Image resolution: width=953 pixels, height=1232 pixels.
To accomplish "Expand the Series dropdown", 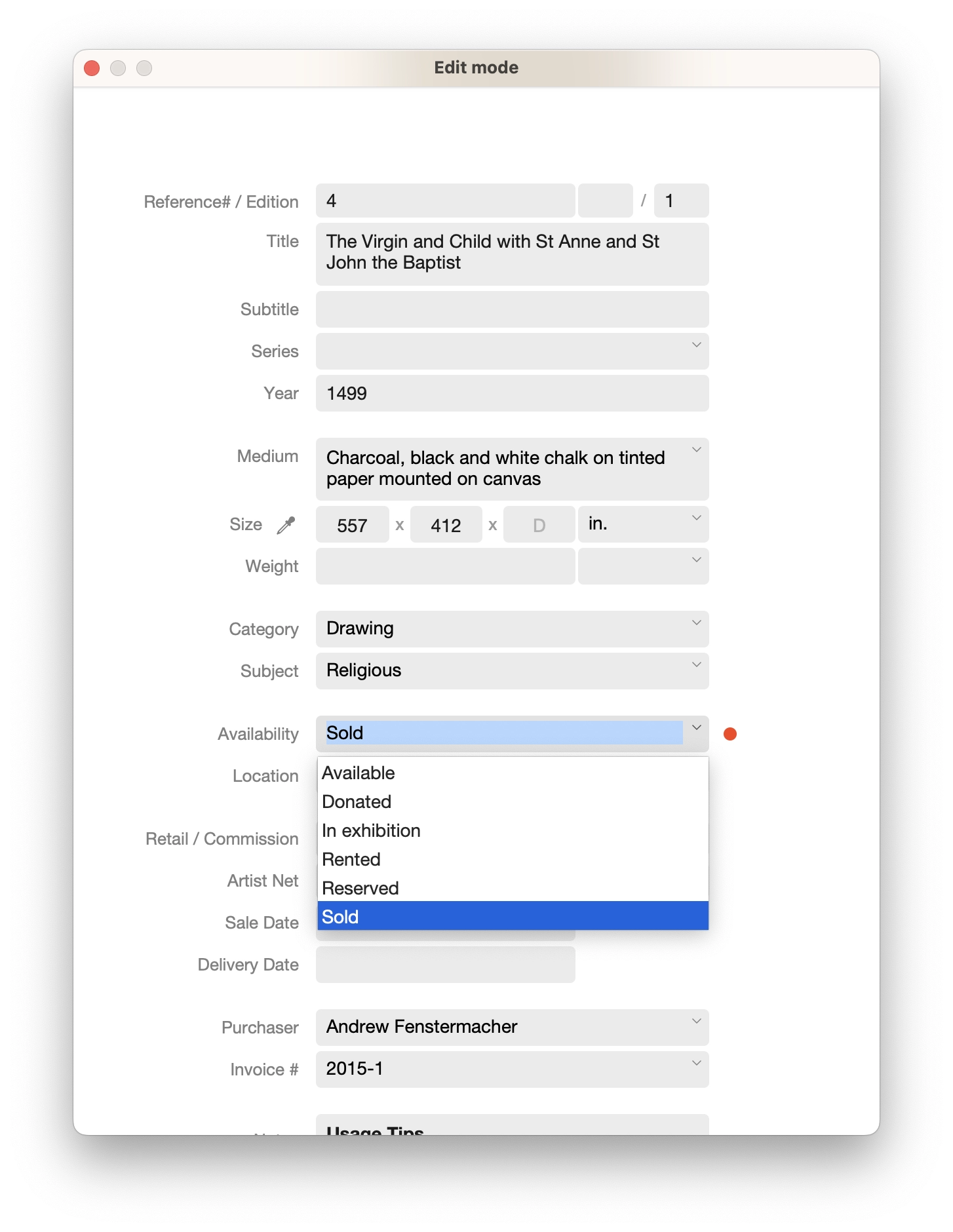I will pyautogui.click(x=696, y=345).
